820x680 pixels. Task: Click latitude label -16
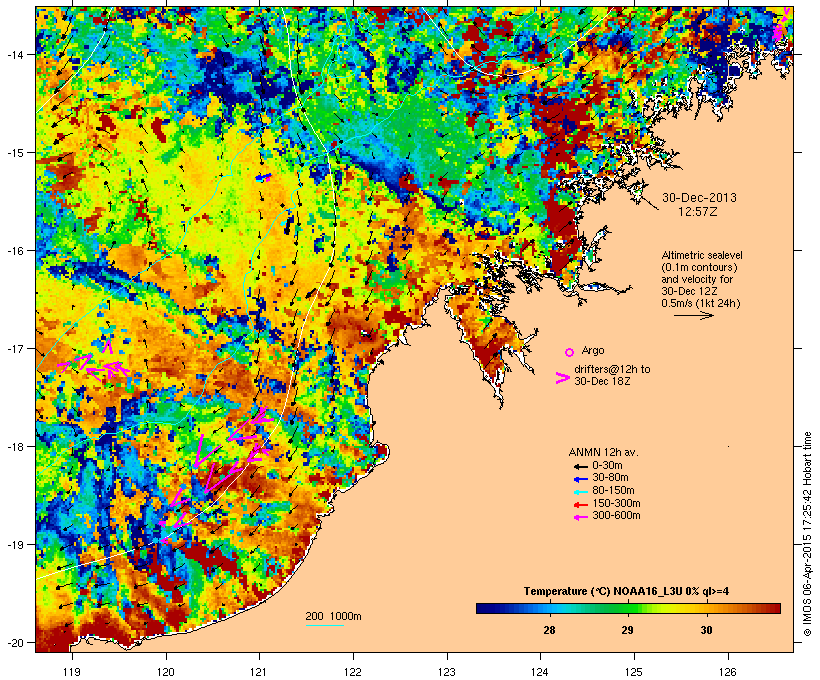pyautogui.click(x=14, y=251)
